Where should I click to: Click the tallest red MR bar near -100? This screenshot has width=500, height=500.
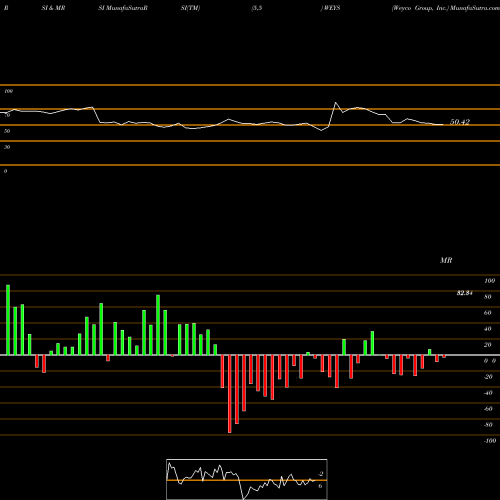230,394
